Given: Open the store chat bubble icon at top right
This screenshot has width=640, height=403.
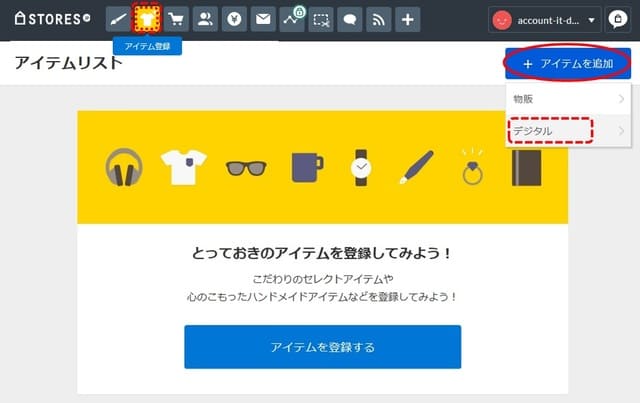Looking at the screenshot, I should click(x=618, y=19).
